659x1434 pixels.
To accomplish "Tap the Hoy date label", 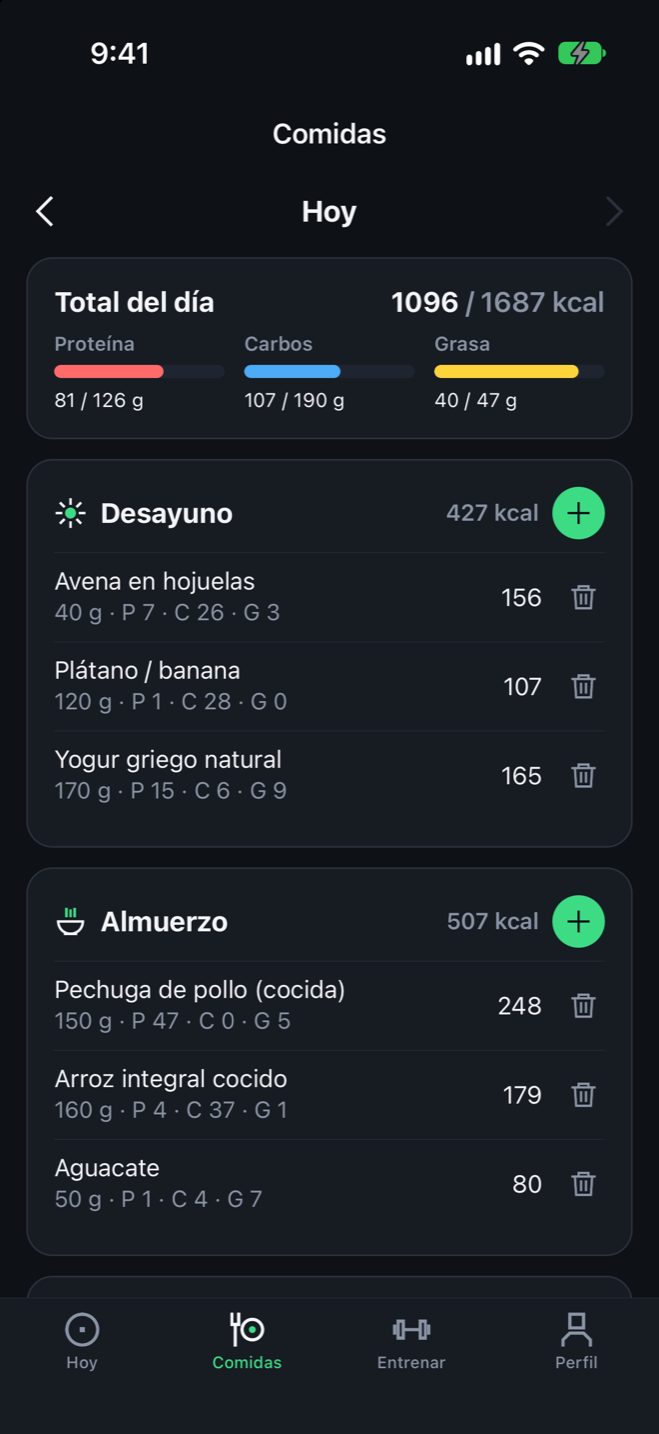I will pos(329,211).
